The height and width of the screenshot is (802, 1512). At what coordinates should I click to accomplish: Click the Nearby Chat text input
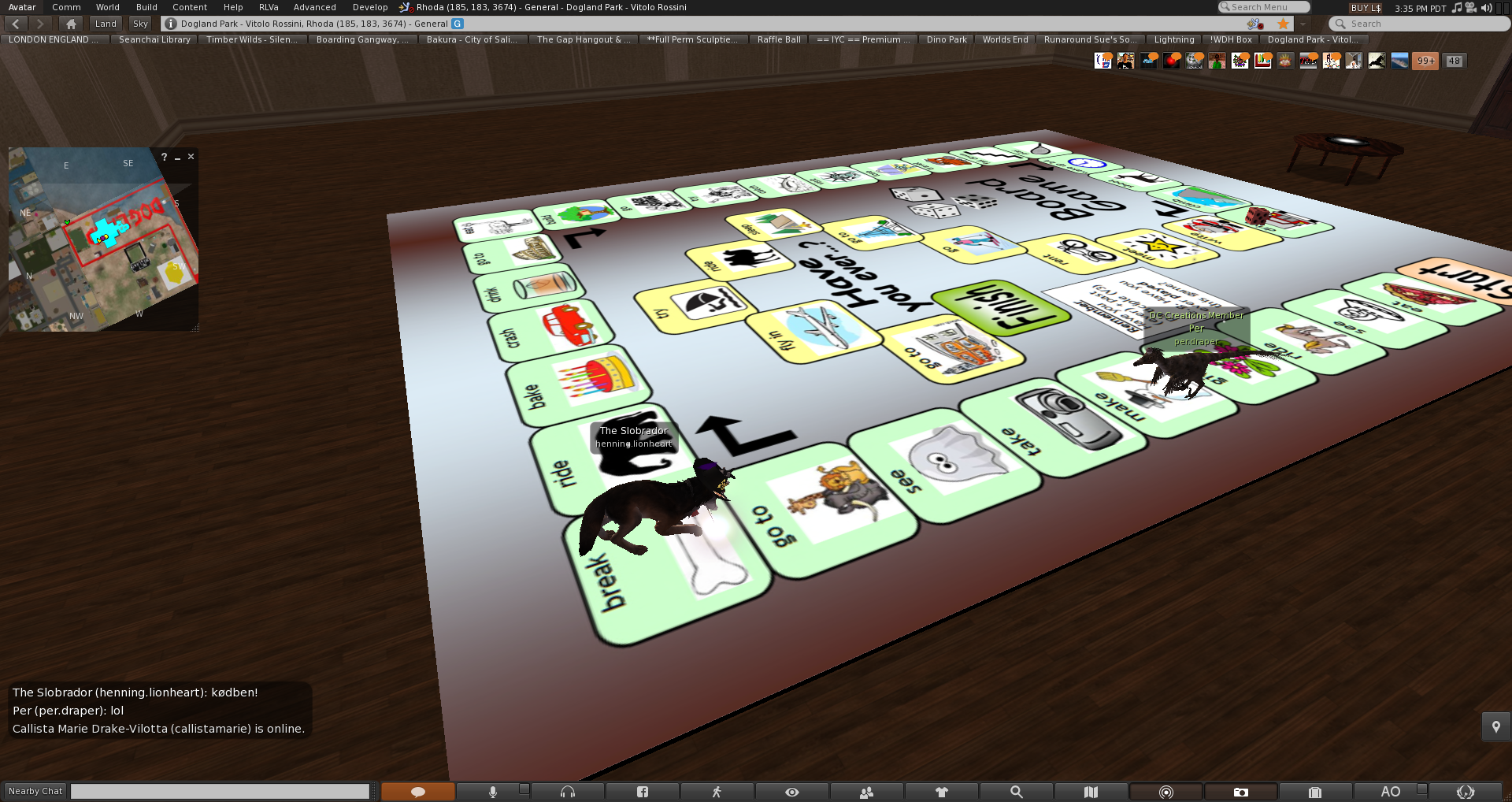pos(220,791)
